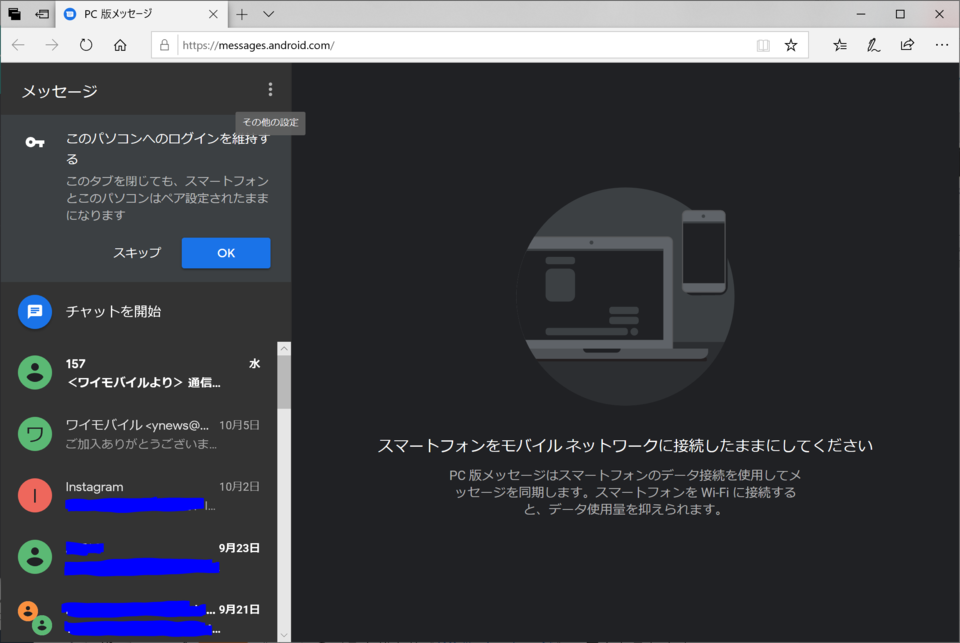Open the three-dot more options menu

270,90
